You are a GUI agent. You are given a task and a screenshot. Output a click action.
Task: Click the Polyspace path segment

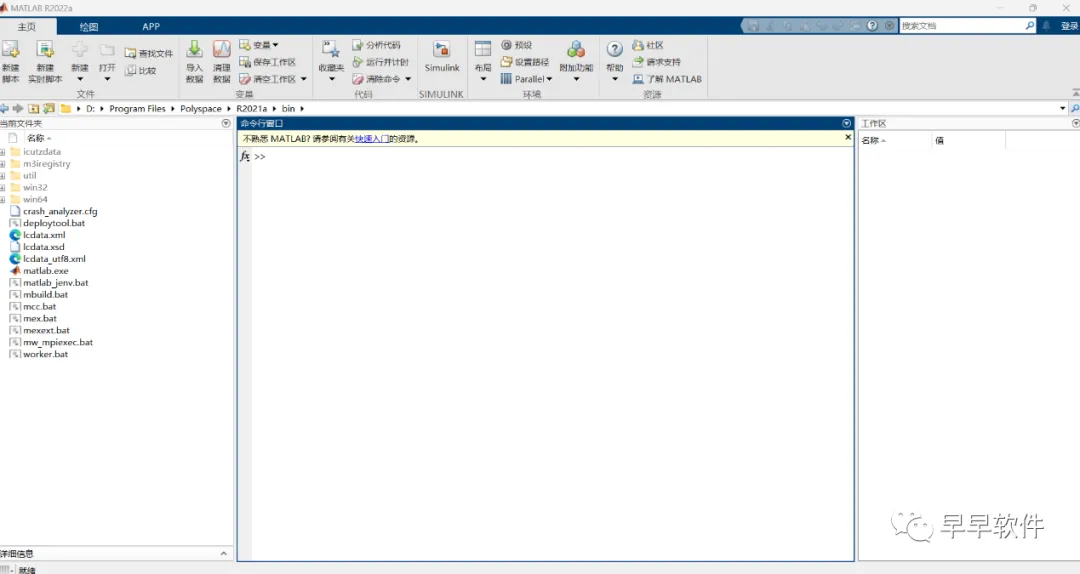200,108
